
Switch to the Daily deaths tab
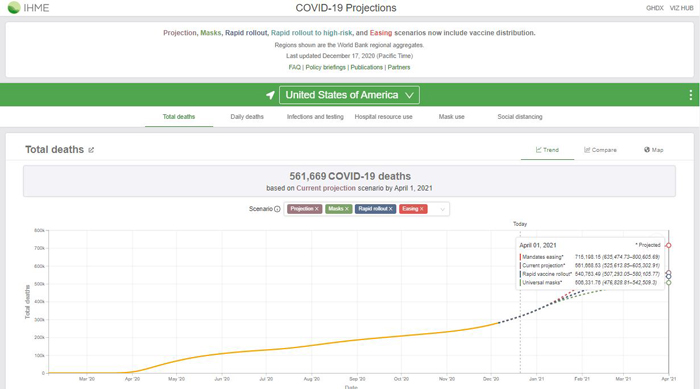(247, 117)
